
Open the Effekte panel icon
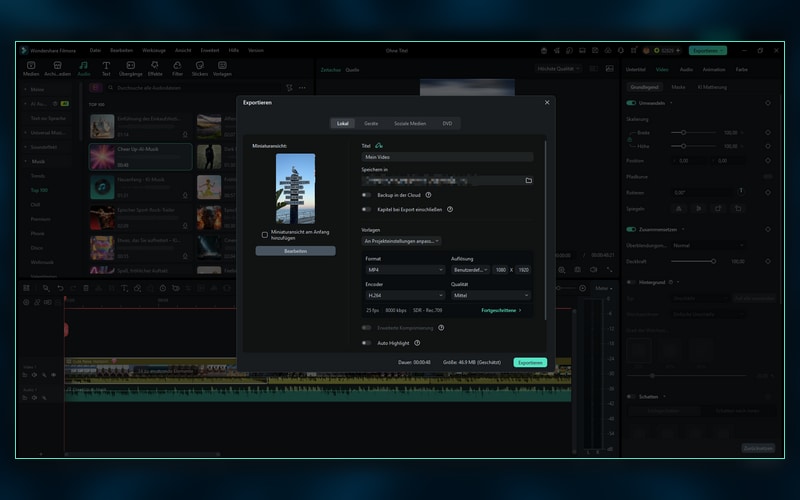pyautogui.click(x=155, y=65)
